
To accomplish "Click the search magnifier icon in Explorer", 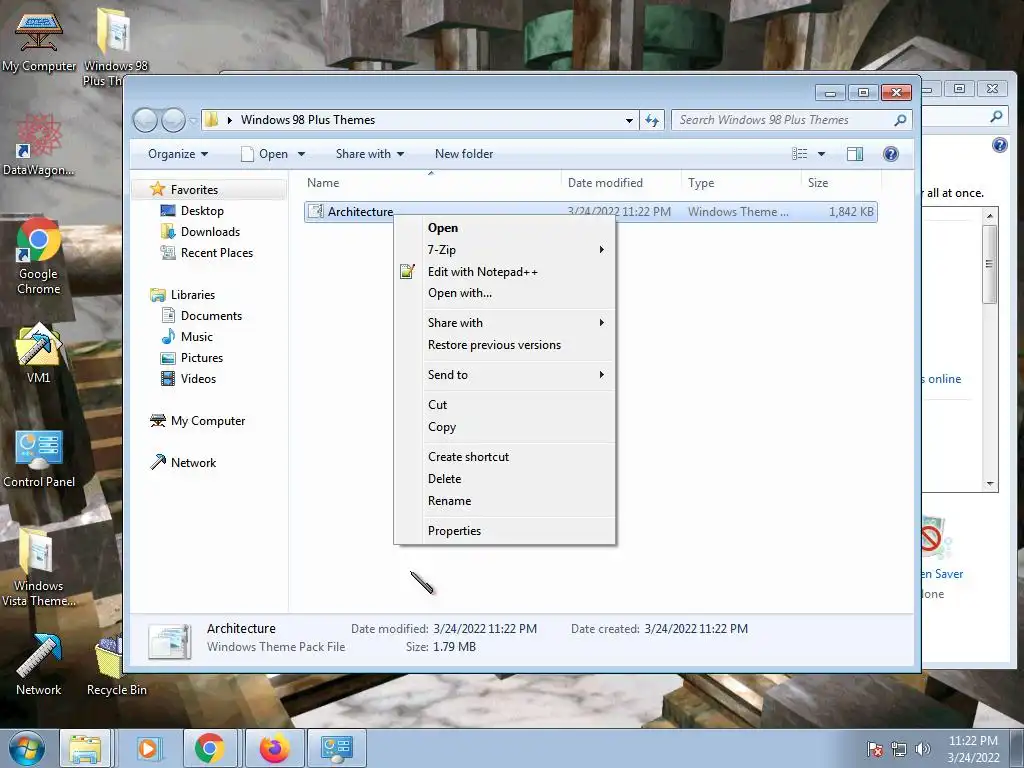I will [900, 120].
